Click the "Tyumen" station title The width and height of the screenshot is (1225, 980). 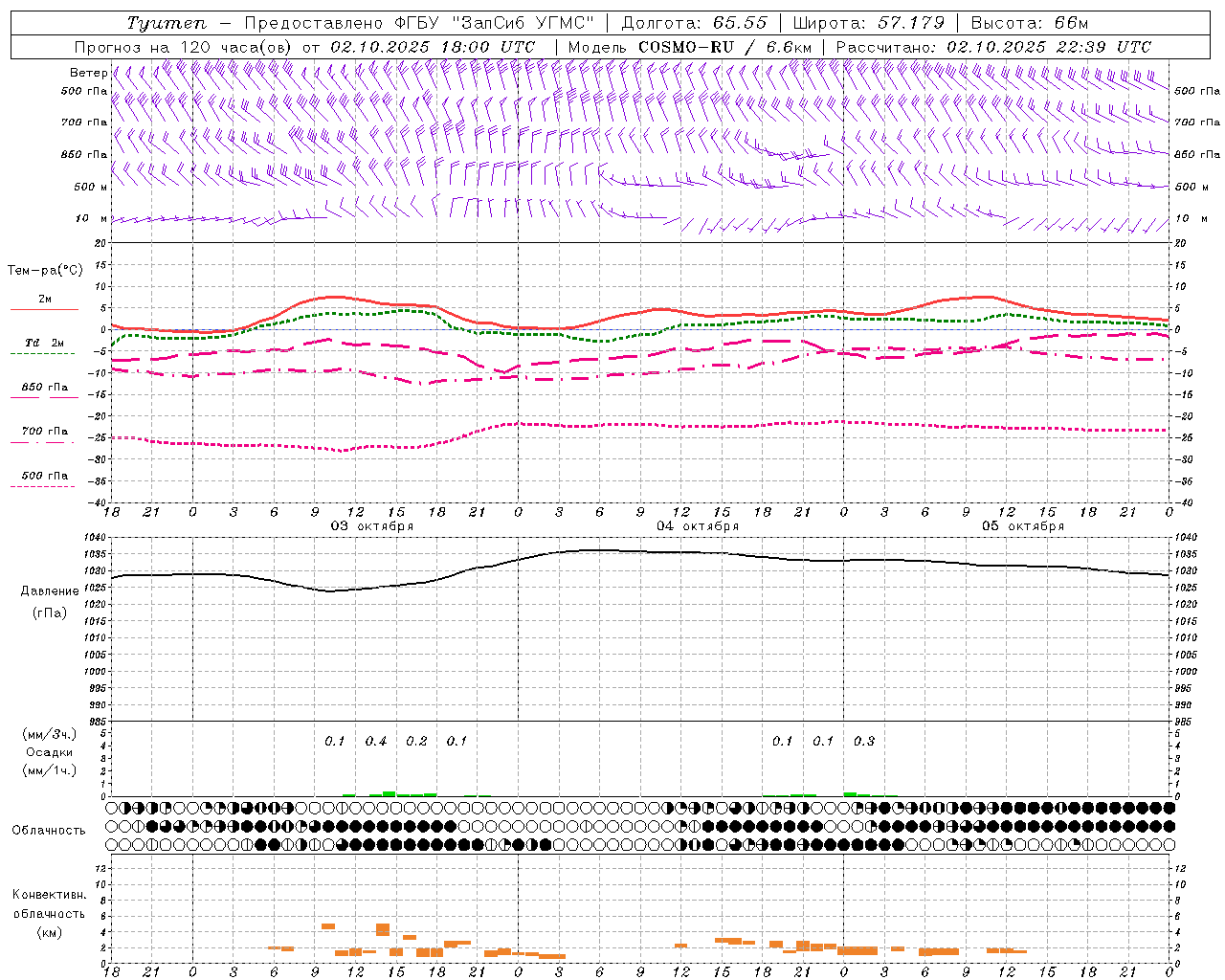[x=167, y=23]
